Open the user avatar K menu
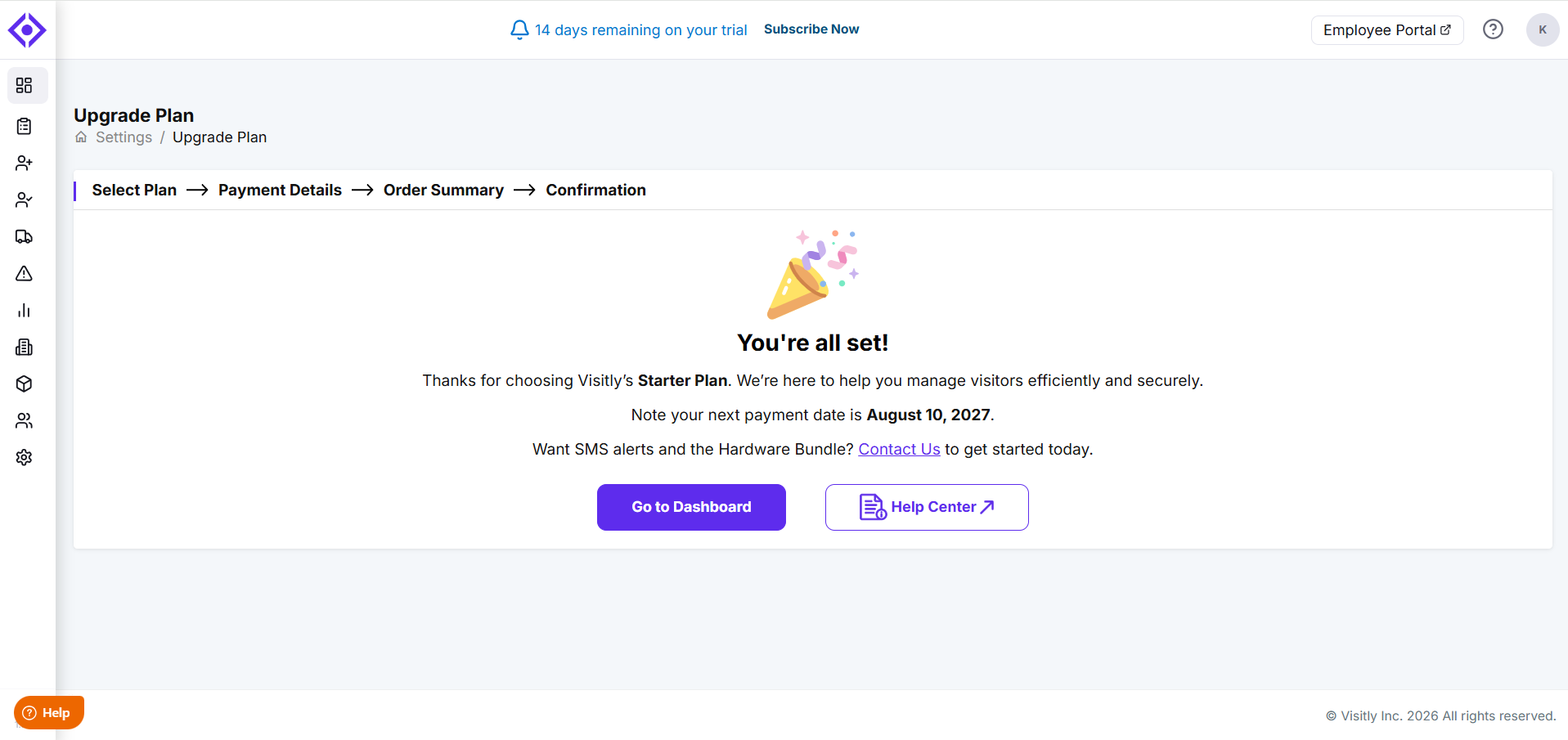Viewport: 1568px width, 740px height. coord(1543,30)
